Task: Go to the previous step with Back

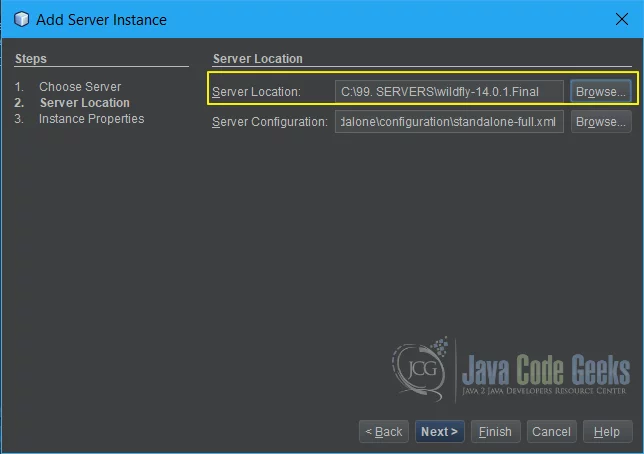Action: point(384,431)
